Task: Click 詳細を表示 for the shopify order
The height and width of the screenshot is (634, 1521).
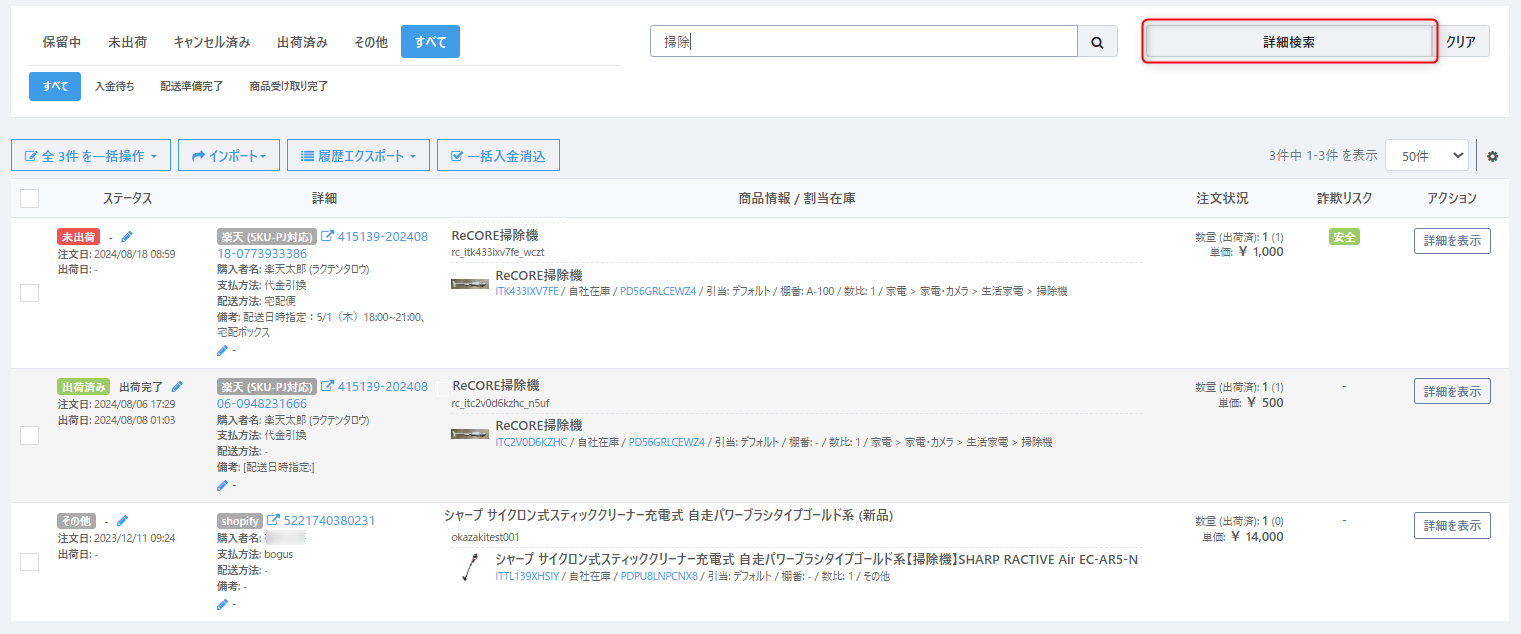Action: coord(1451,526)
